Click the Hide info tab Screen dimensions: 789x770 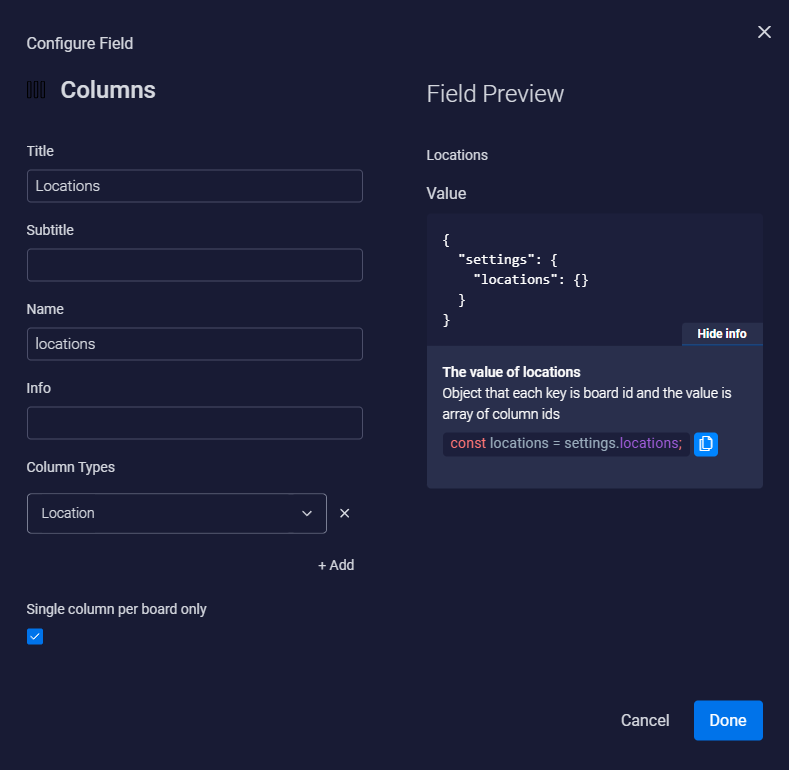[x=722, y=334]
